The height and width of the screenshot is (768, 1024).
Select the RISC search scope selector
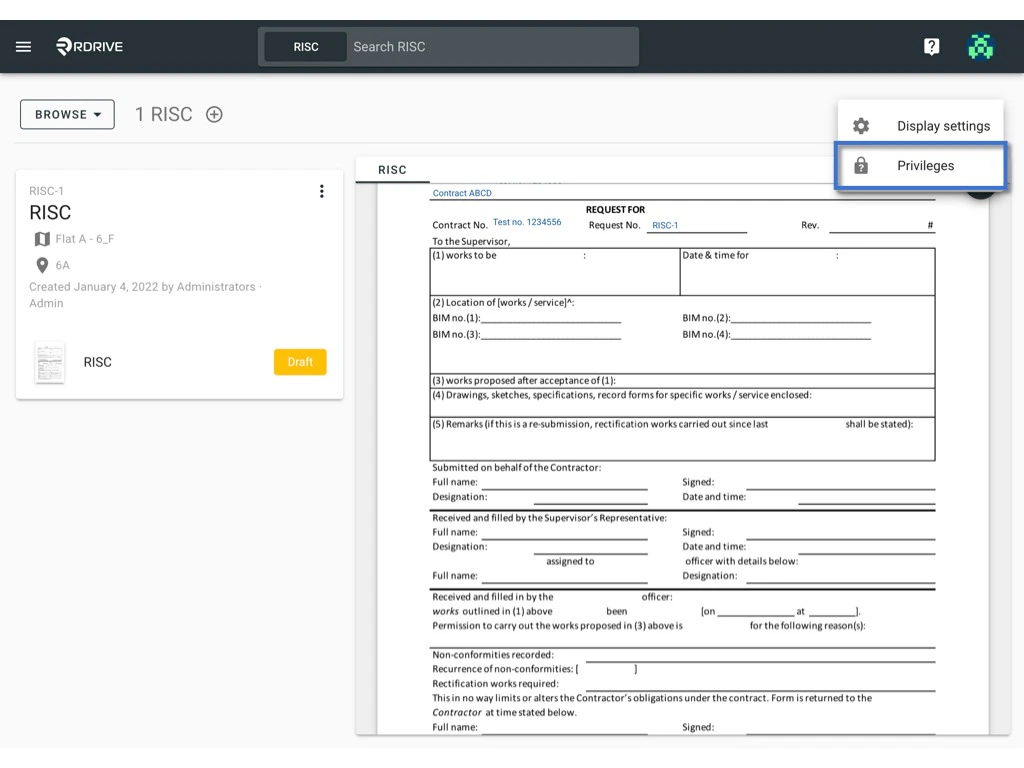[x=306, y=47]
